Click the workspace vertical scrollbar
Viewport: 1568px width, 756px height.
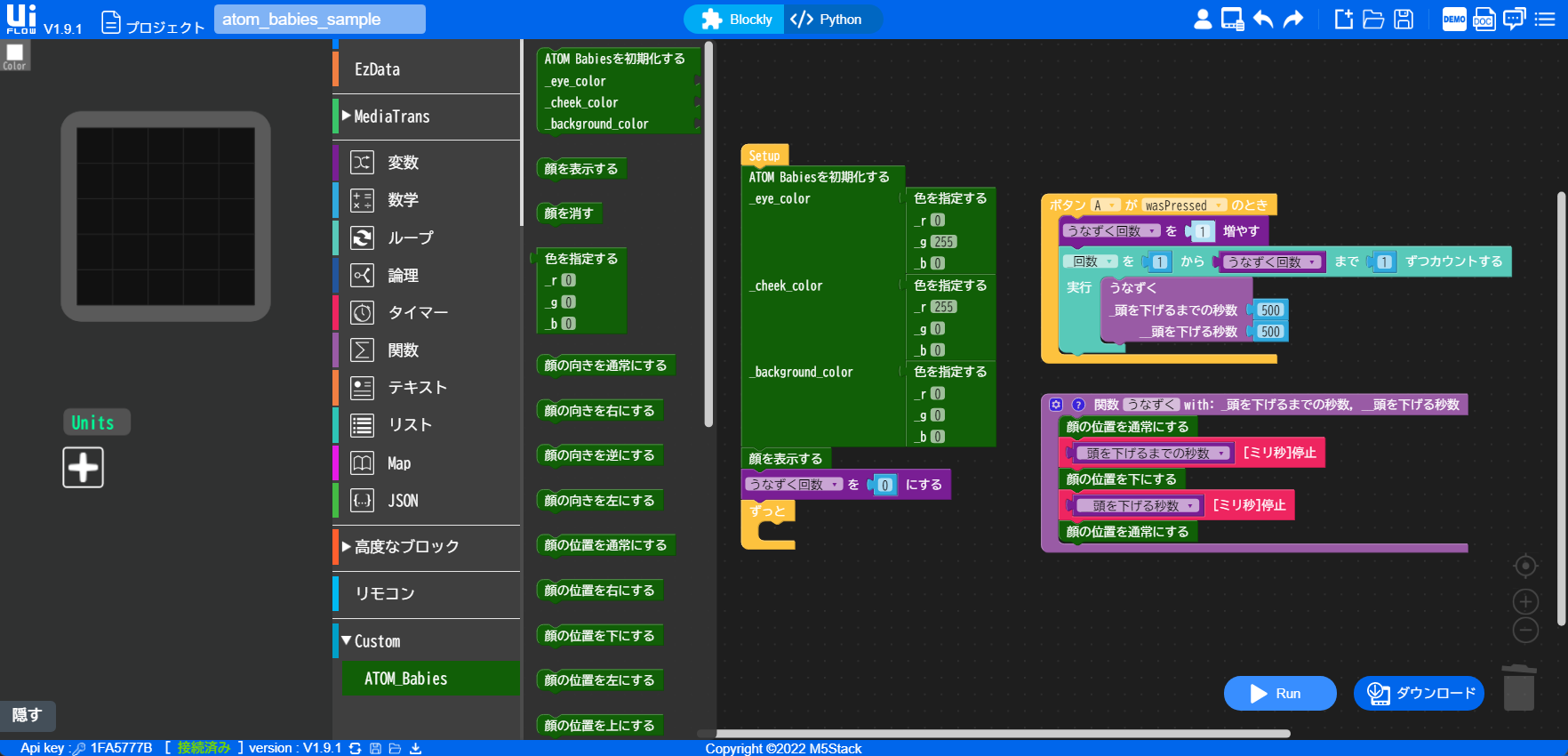coord(1561,409)
